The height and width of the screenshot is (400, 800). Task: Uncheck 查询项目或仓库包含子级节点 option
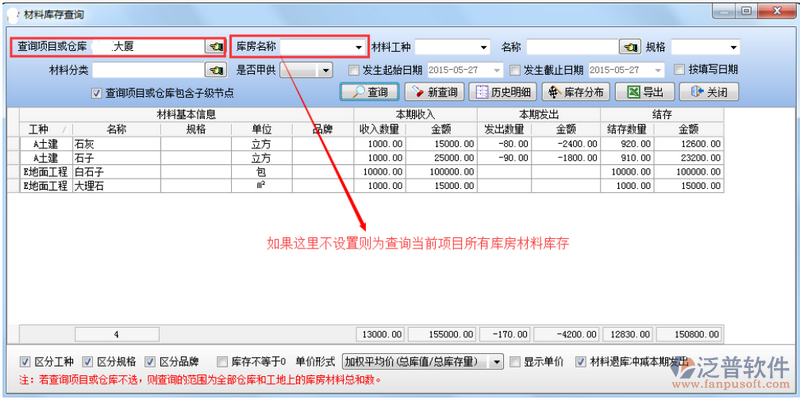(96, 93)
